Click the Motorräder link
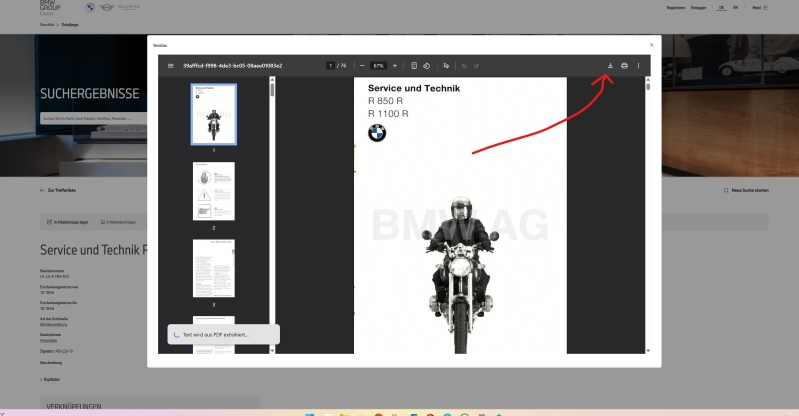 (x=48, y=341)
